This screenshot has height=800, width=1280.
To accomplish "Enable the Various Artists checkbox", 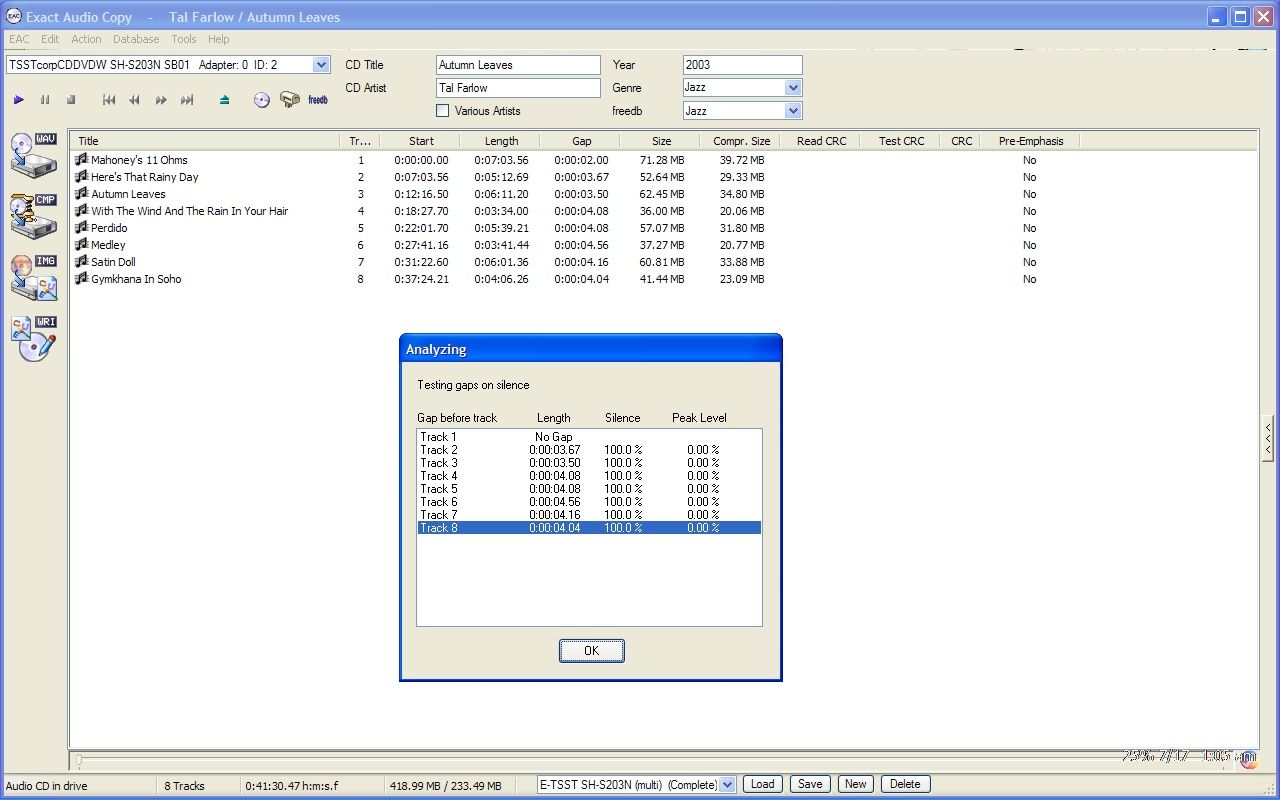I will (x=443, y=111).
